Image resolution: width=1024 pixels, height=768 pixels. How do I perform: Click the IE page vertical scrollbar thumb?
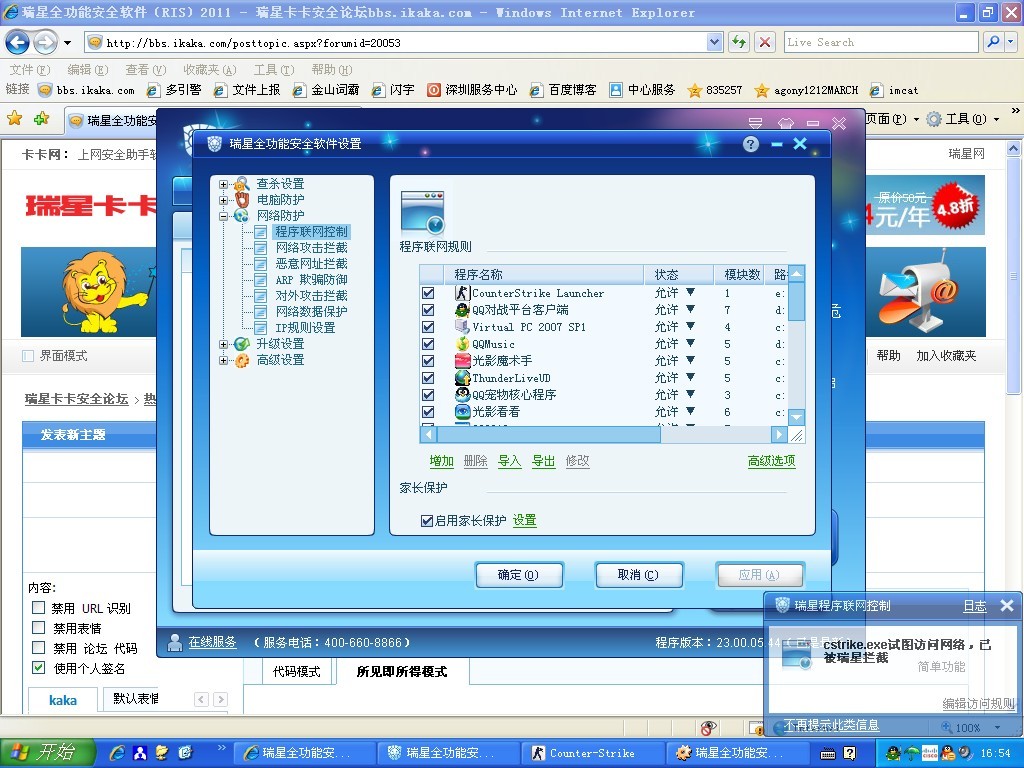(1013, 274)
